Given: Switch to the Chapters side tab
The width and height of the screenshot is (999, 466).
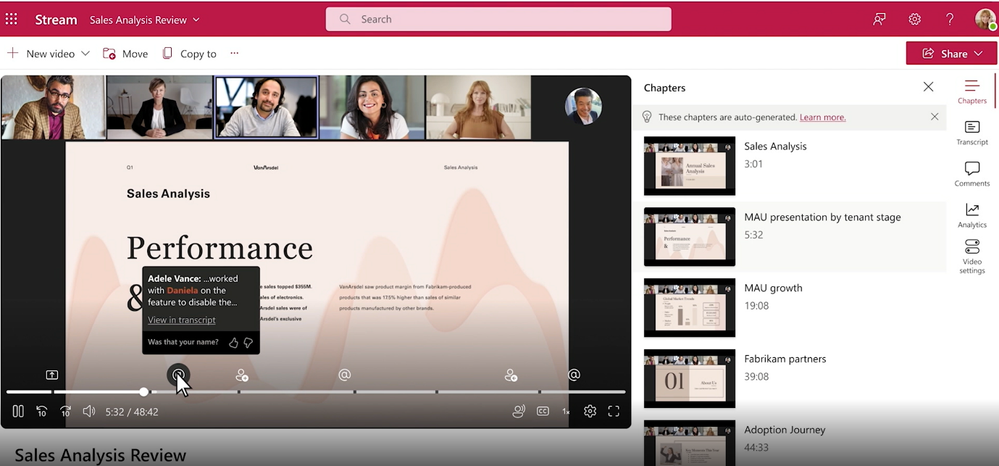Looking at the screenshot, I should 972,91.
